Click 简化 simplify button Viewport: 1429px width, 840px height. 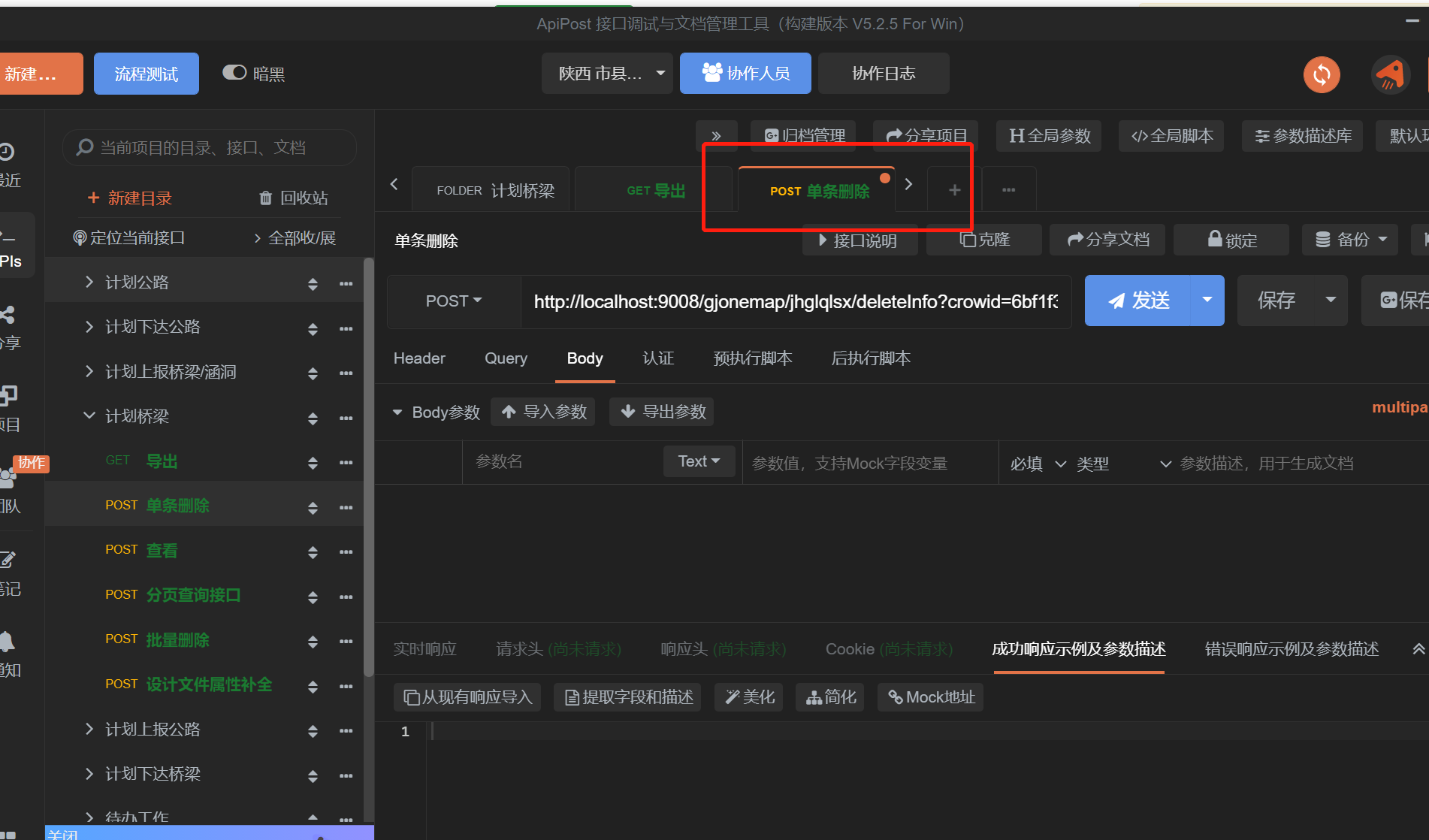[830, 697]
